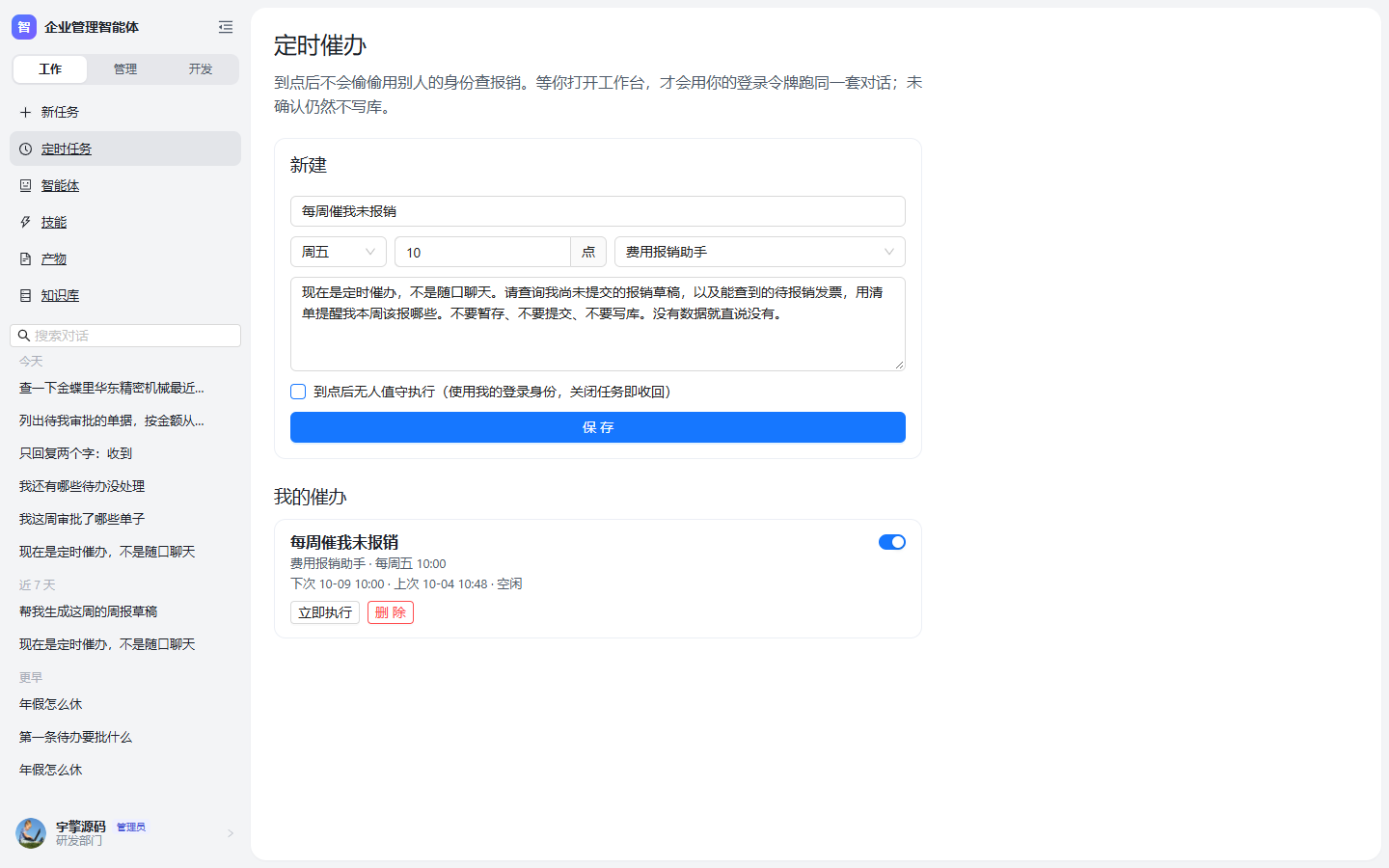Click the hour input showing 10
This screenshot has width=1389, height=868.
(x=482, y=252)
